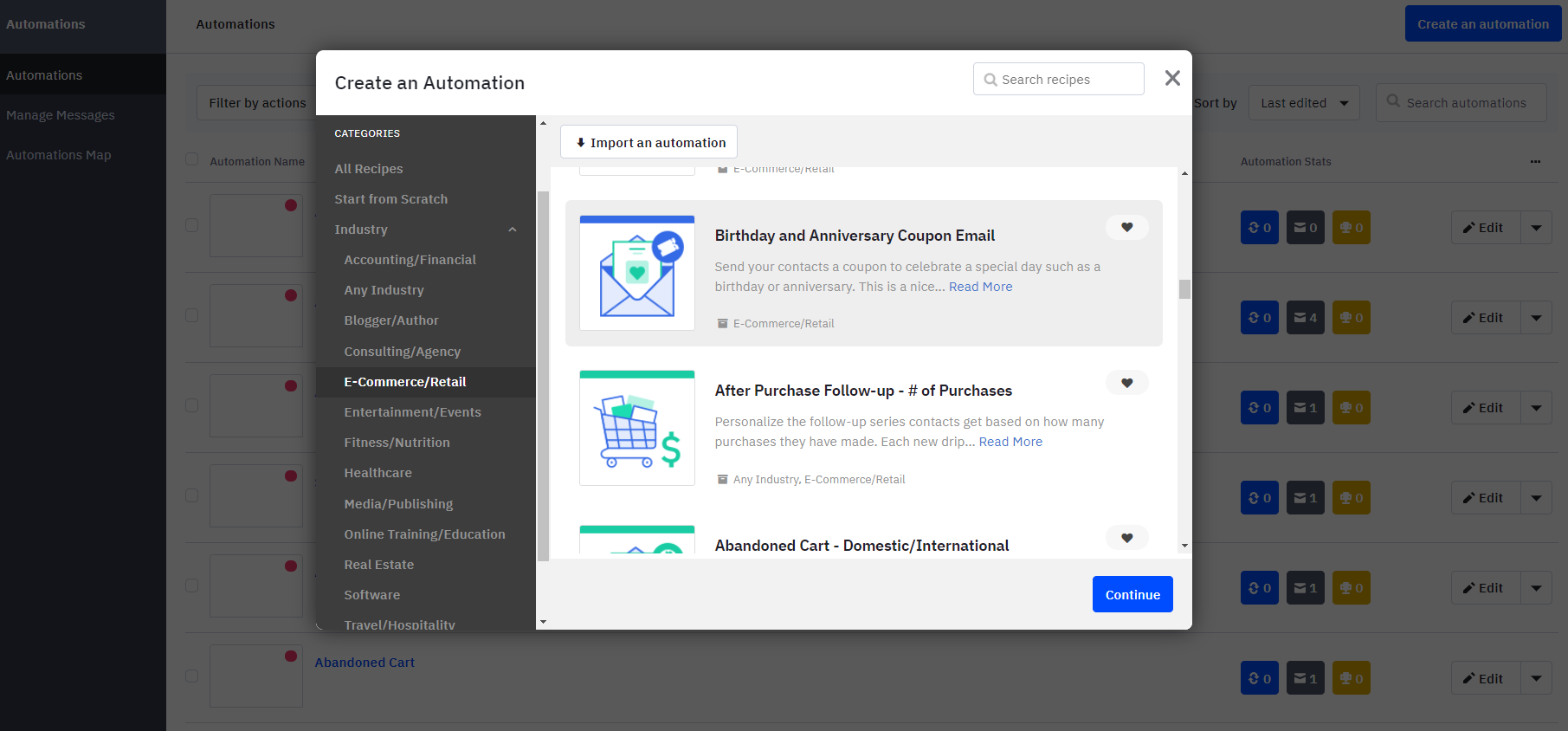Click Abandoned Cart automation thumbnail
1568x731 pixels.
coord(256,676)
